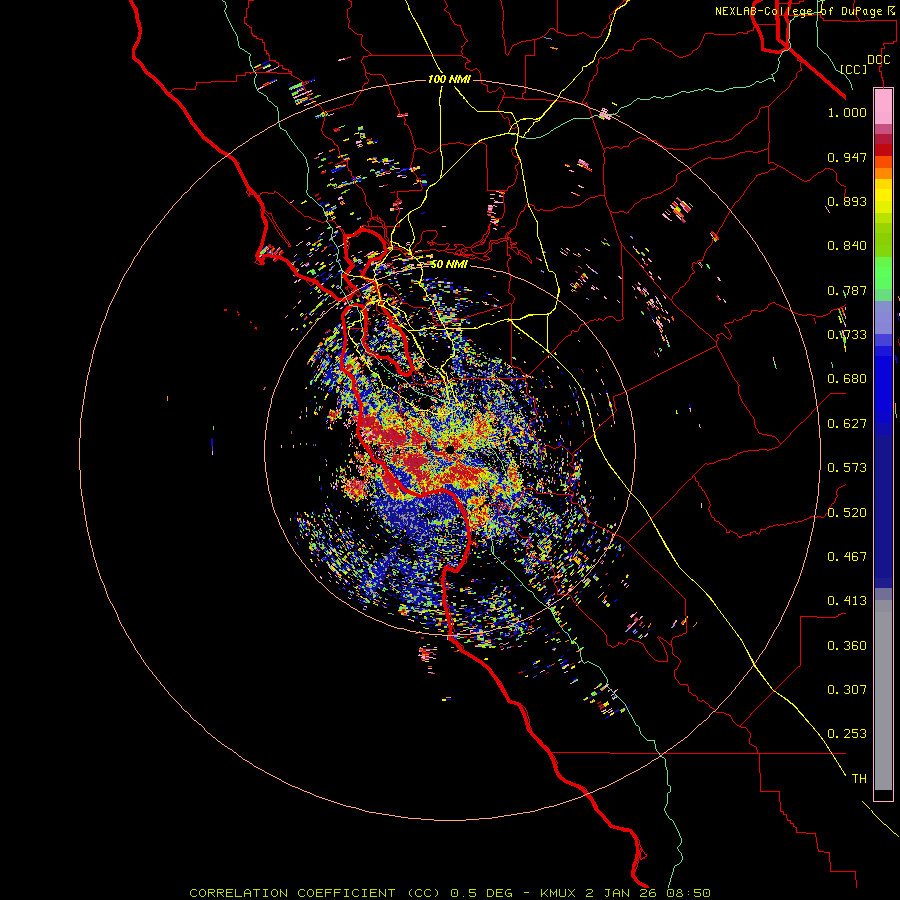
Task: Click the 0.520 scale value
Action: pyautogui.click(x=847, y=513)
